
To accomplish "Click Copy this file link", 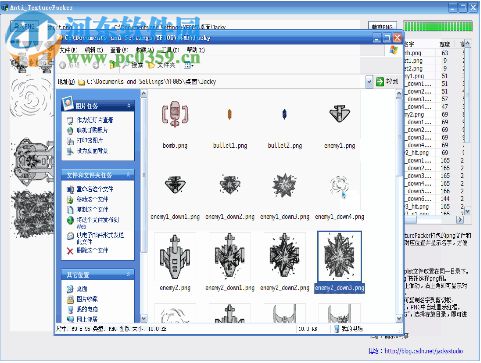I will click(x=87, y=210).
